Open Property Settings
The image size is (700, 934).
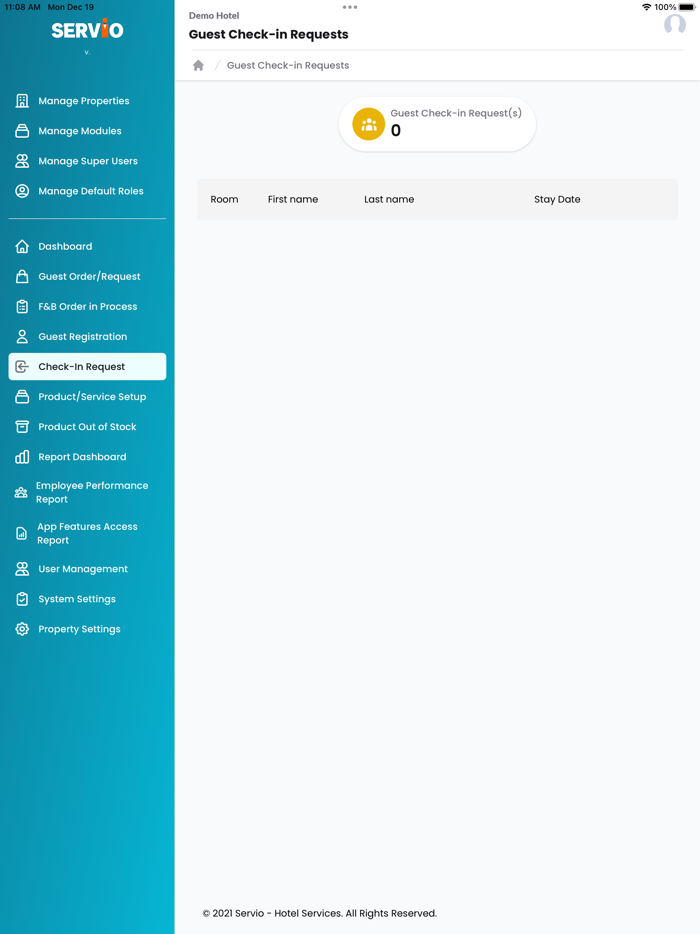pos(87,629)
